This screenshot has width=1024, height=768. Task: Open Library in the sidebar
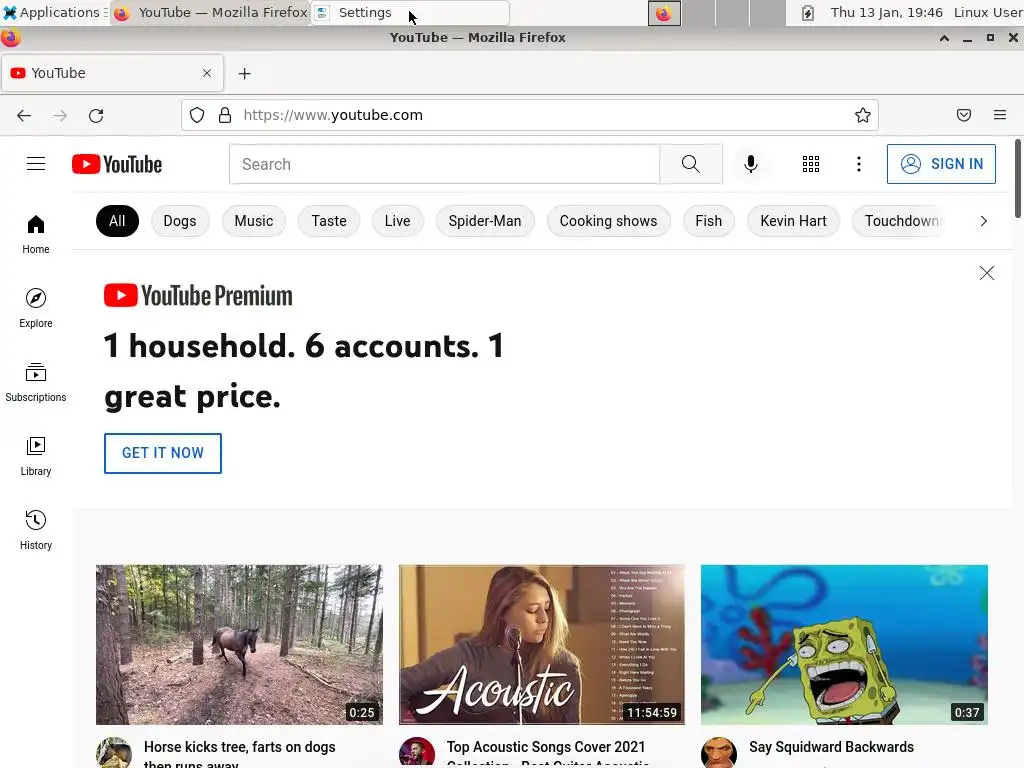(x=36, y=456)
